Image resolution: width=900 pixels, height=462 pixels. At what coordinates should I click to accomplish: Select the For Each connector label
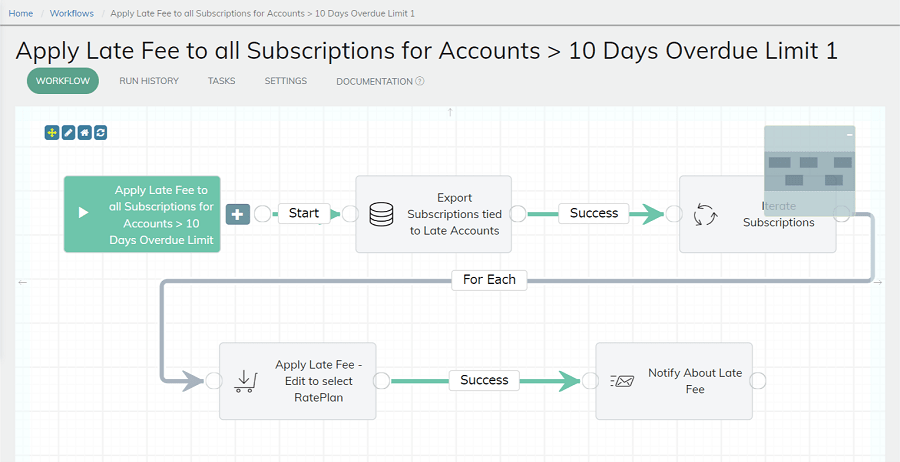pyautogui.click(x=489, y=279)
